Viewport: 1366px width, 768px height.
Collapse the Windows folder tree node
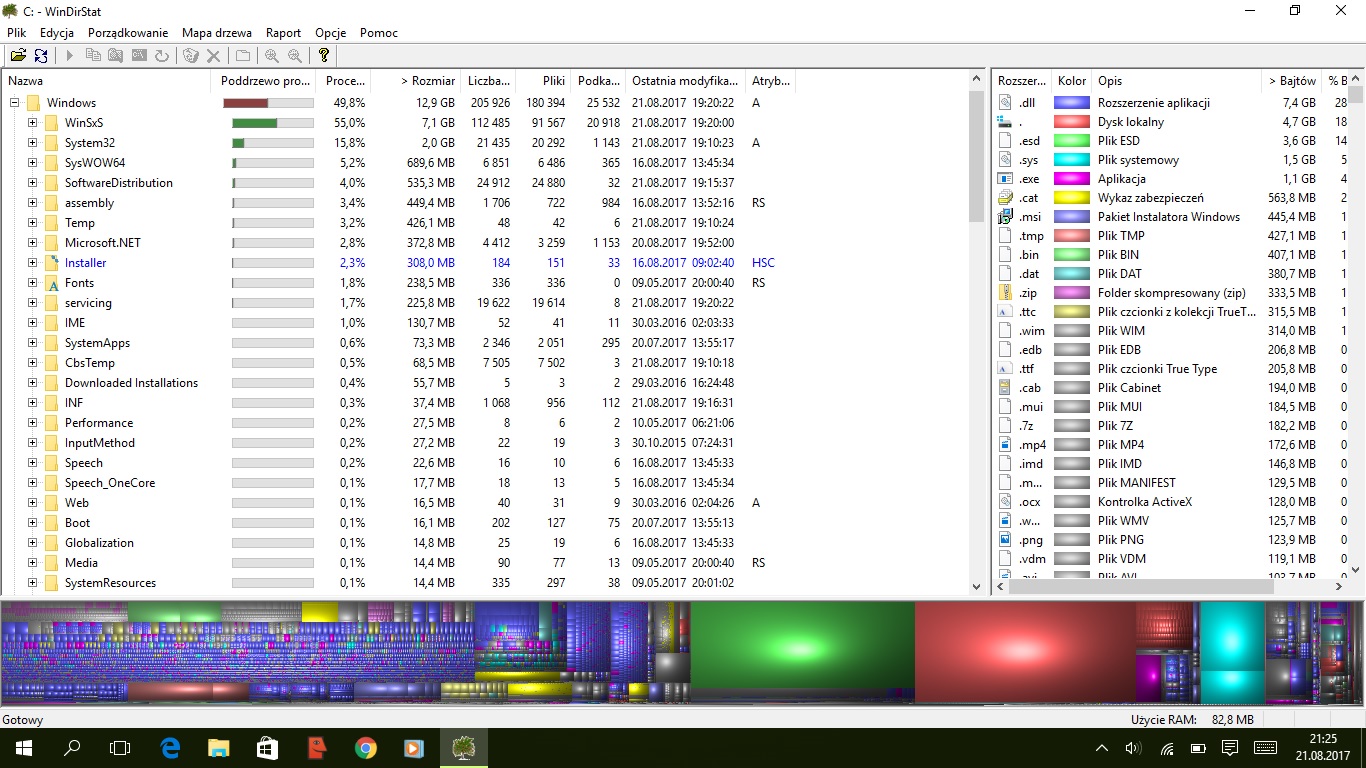[15, 102]
